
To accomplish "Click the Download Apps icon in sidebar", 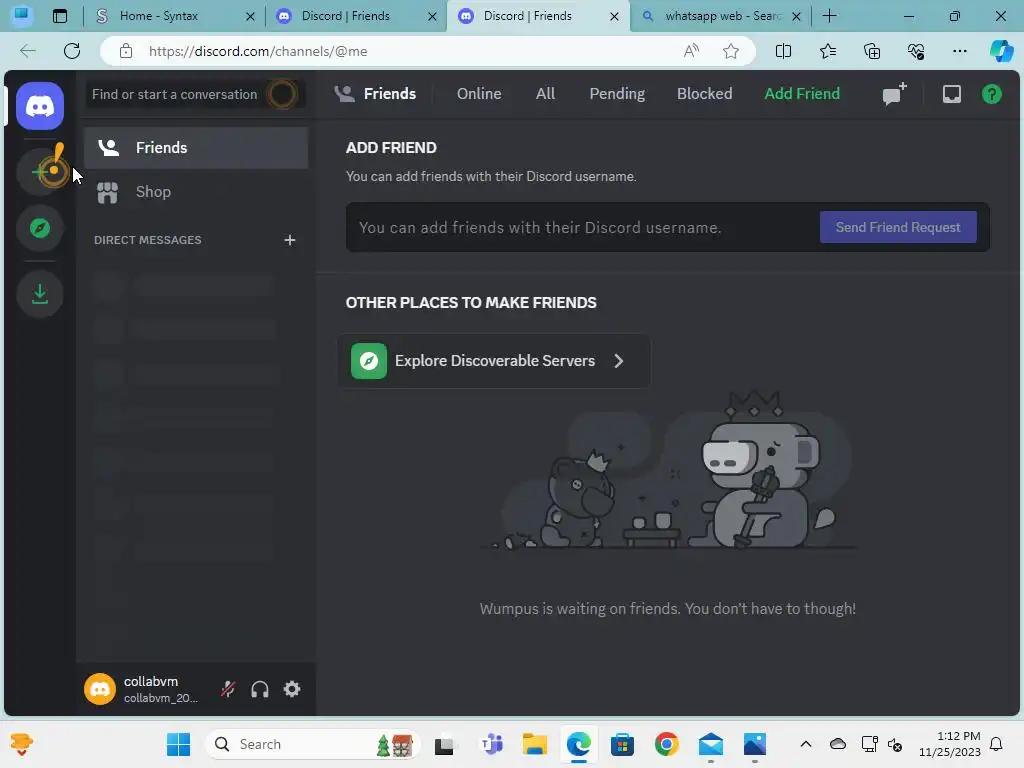I will (x=40, y=294).
